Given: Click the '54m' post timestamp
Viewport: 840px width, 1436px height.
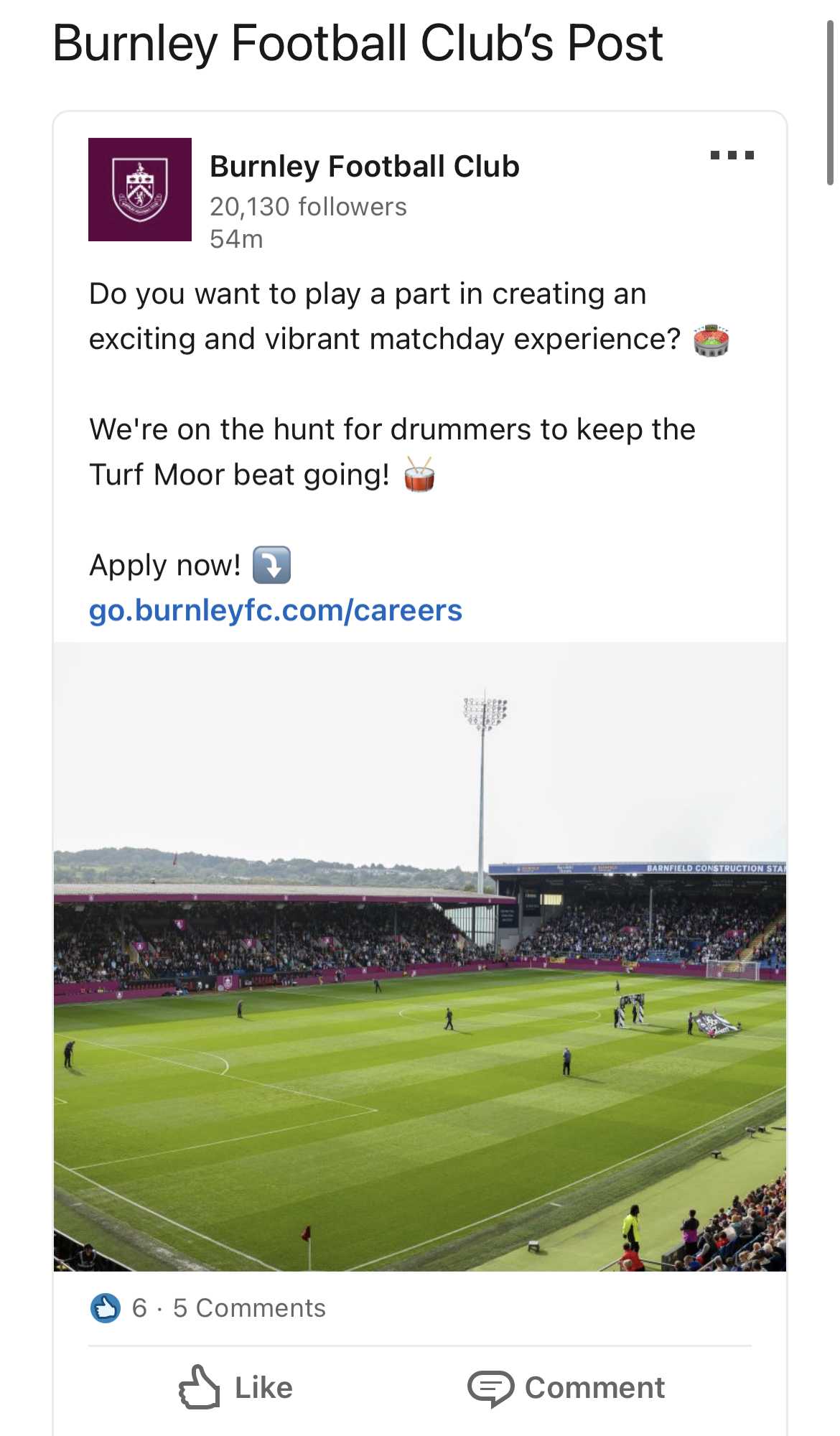Looking at the screenshot, I should click(236, 239).
